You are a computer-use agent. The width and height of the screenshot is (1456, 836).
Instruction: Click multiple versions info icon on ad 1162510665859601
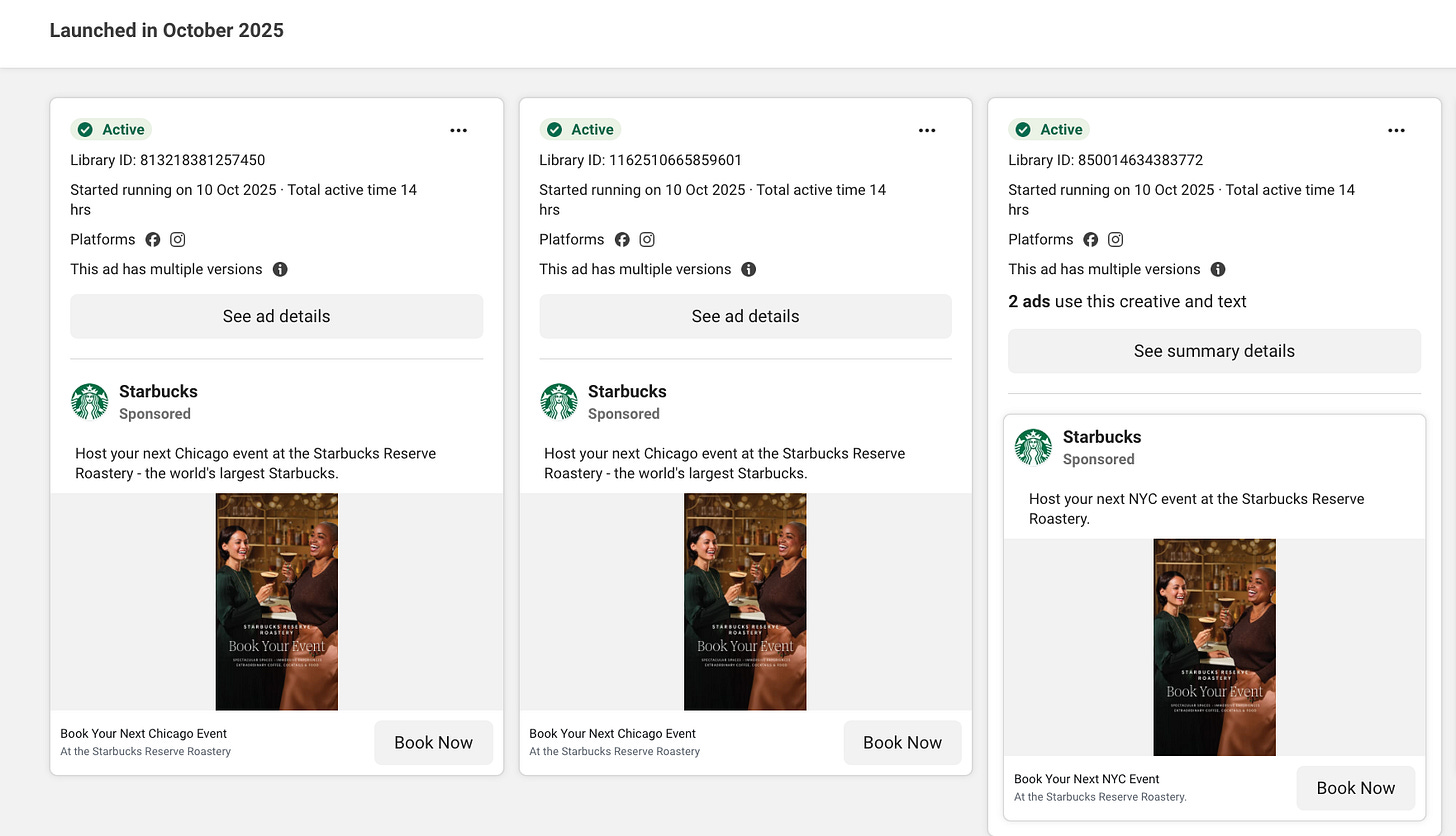tap(749, 269)
